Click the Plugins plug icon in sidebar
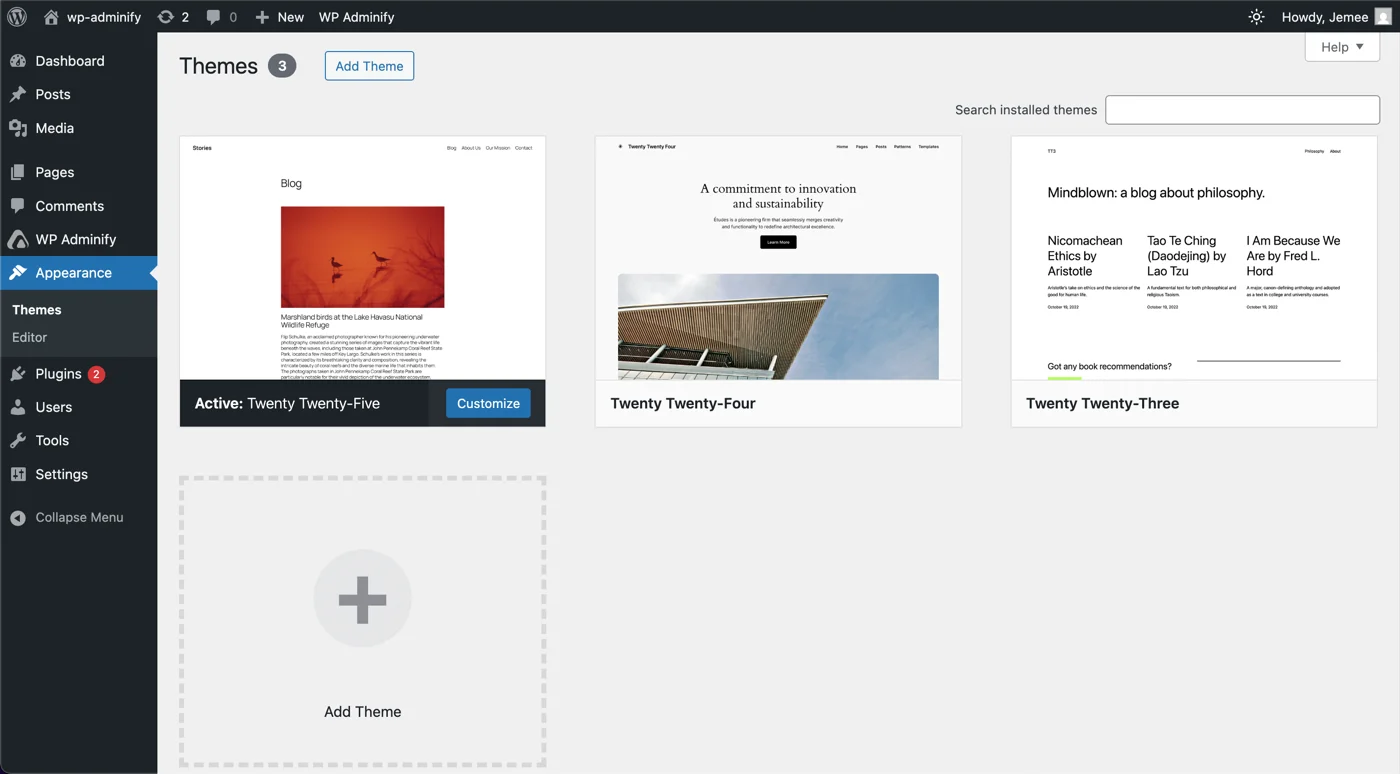This screenshot has height=774, width=1400. coord(18,374)
